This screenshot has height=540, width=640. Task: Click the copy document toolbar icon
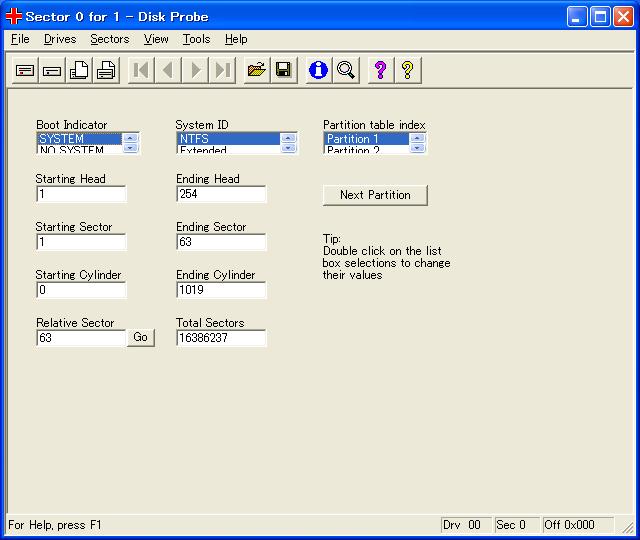pos(79,70)
